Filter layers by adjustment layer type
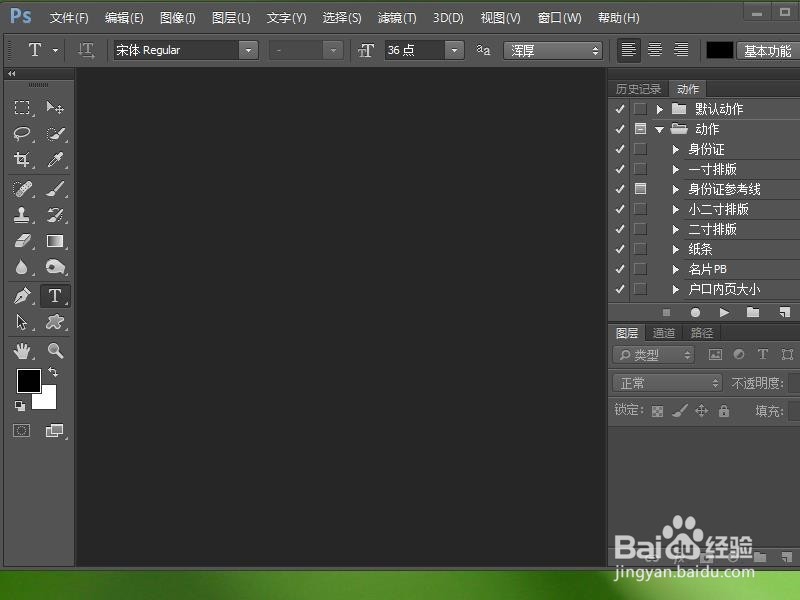Viewport: 800px width, 600px height. tap(739, 355)
